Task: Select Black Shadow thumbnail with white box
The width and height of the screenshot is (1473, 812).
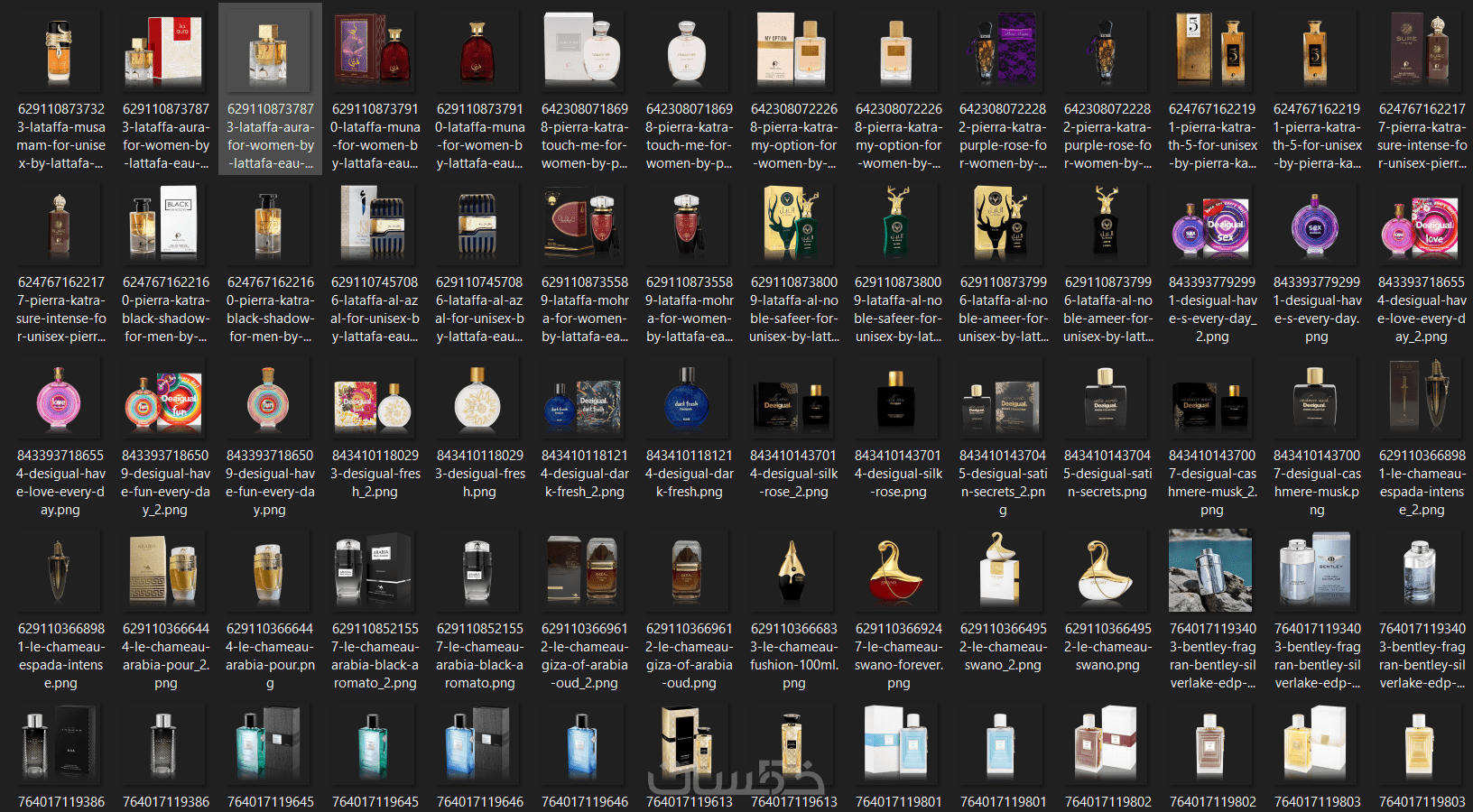Action: point(165,224)
